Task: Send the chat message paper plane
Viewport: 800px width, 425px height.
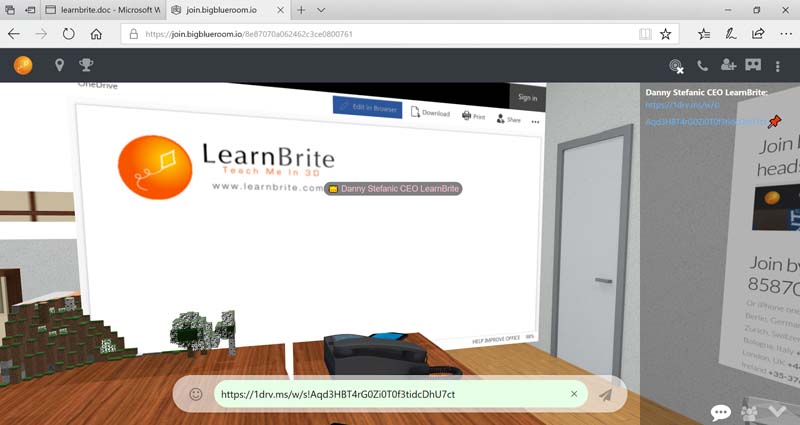Action: [606, 394]
